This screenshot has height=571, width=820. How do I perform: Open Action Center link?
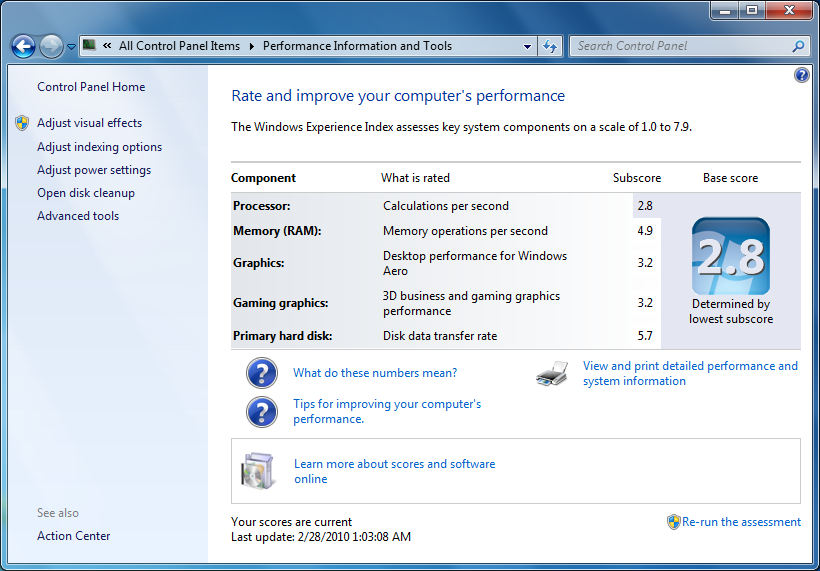point(74,536)
